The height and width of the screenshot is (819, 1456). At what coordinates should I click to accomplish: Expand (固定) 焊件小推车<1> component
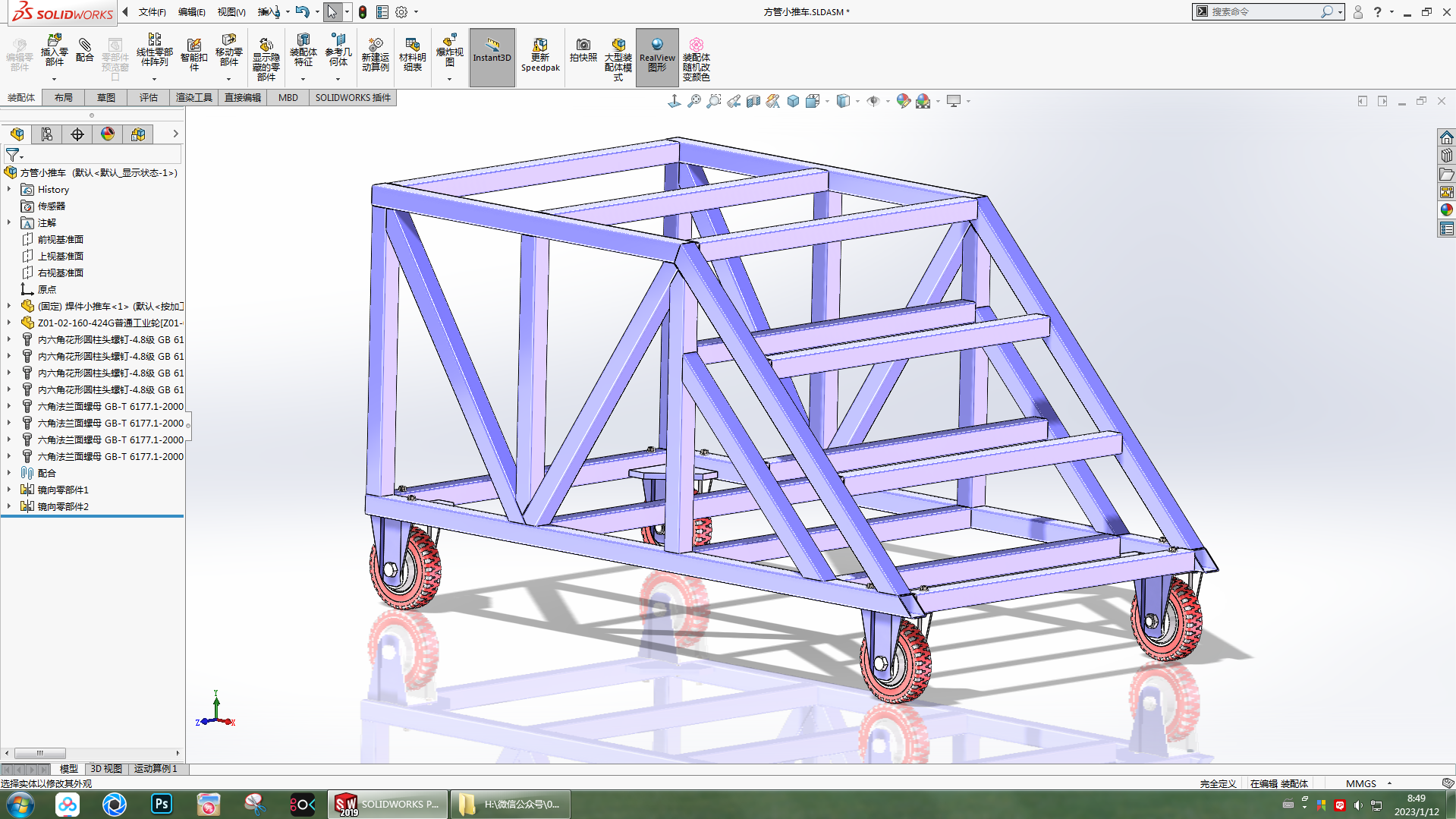9,307
